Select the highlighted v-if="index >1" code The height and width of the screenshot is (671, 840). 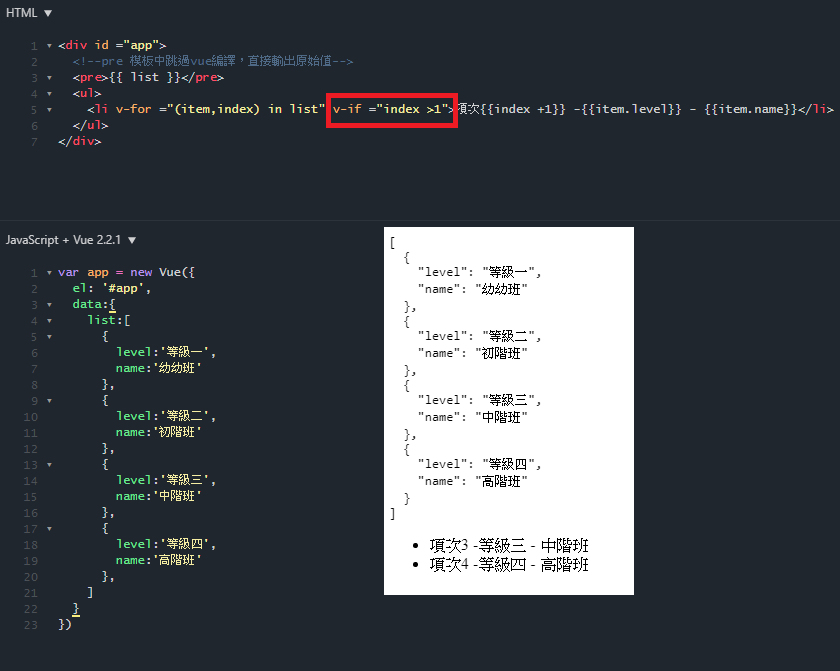(x=391, y=109)
